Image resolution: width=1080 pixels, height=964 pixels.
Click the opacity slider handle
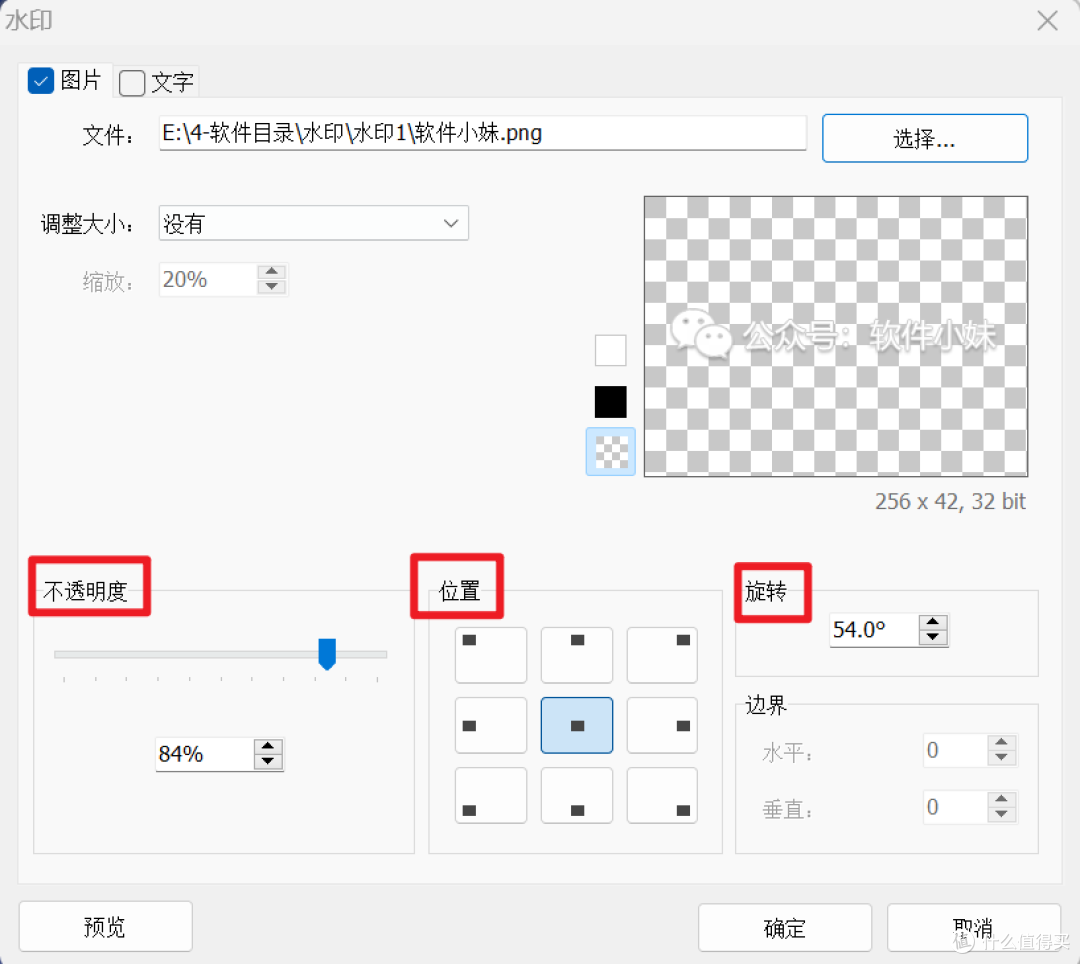327,654
